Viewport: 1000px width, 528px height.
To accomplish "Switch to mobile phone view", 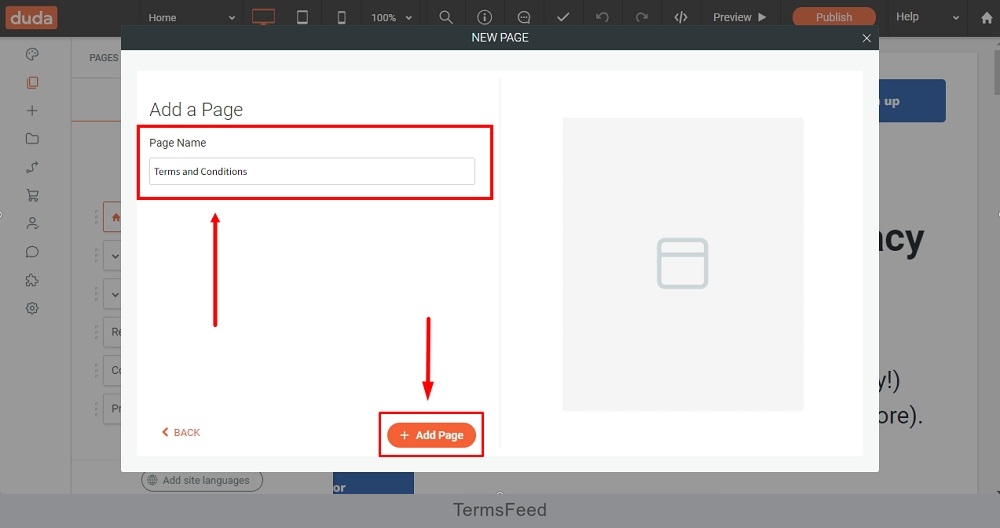I will (342, 17).
